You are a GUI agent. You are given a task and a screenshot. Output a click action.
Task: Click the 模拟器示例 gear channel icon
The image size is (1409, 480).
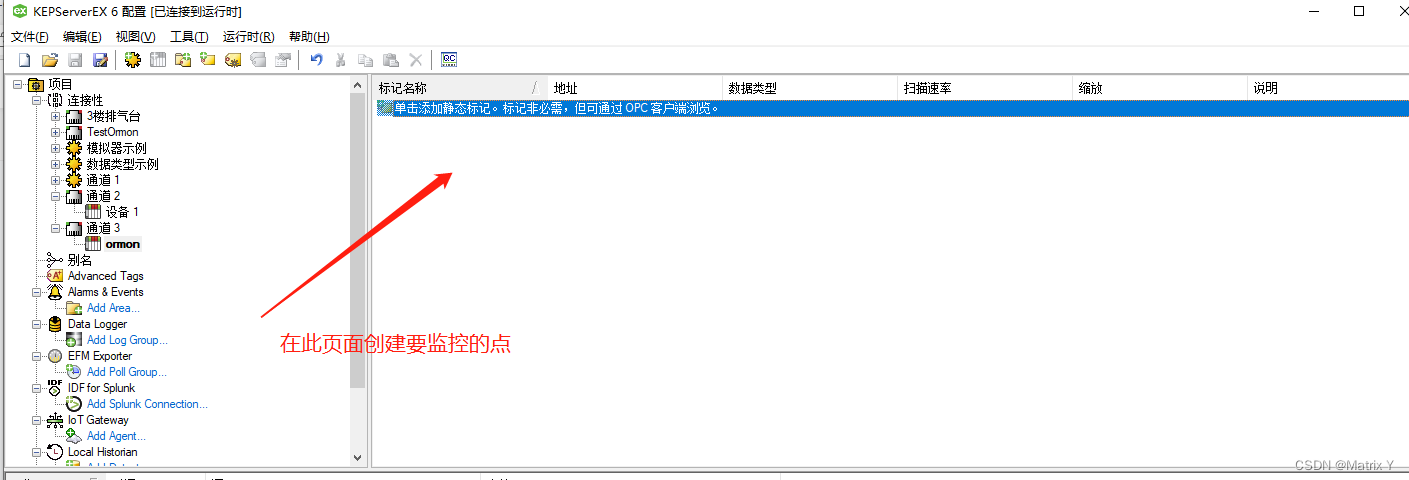click(74, 148)
